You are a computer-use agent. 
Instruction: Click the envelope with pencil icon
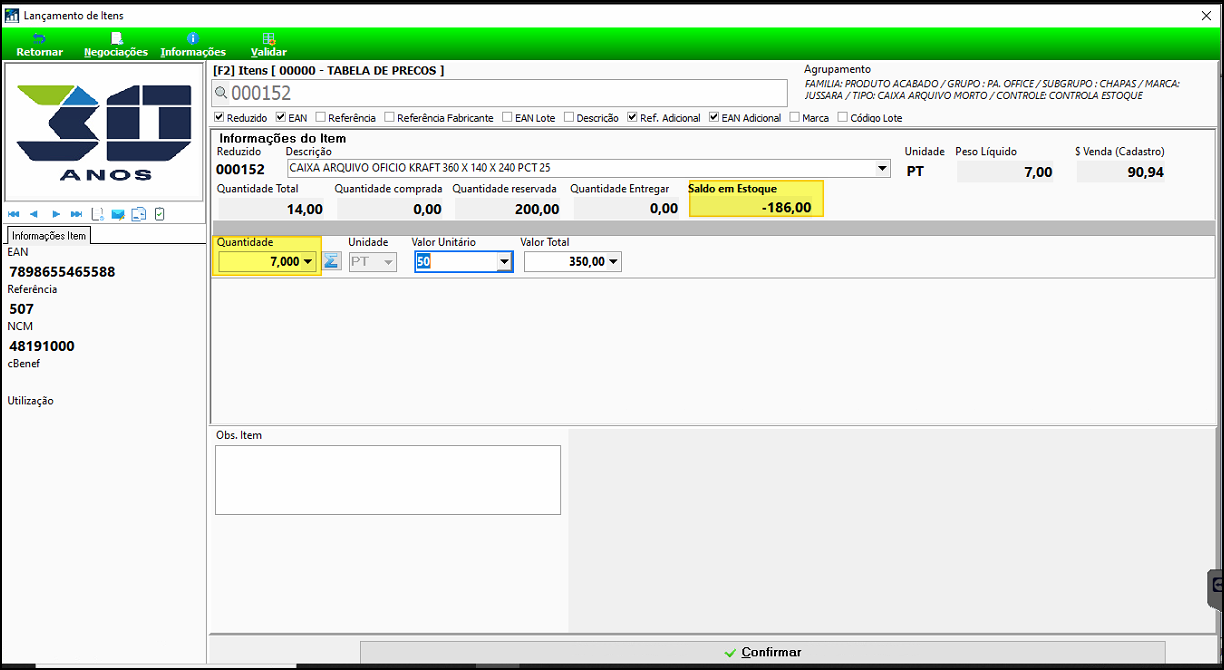(x=118, y=214)
